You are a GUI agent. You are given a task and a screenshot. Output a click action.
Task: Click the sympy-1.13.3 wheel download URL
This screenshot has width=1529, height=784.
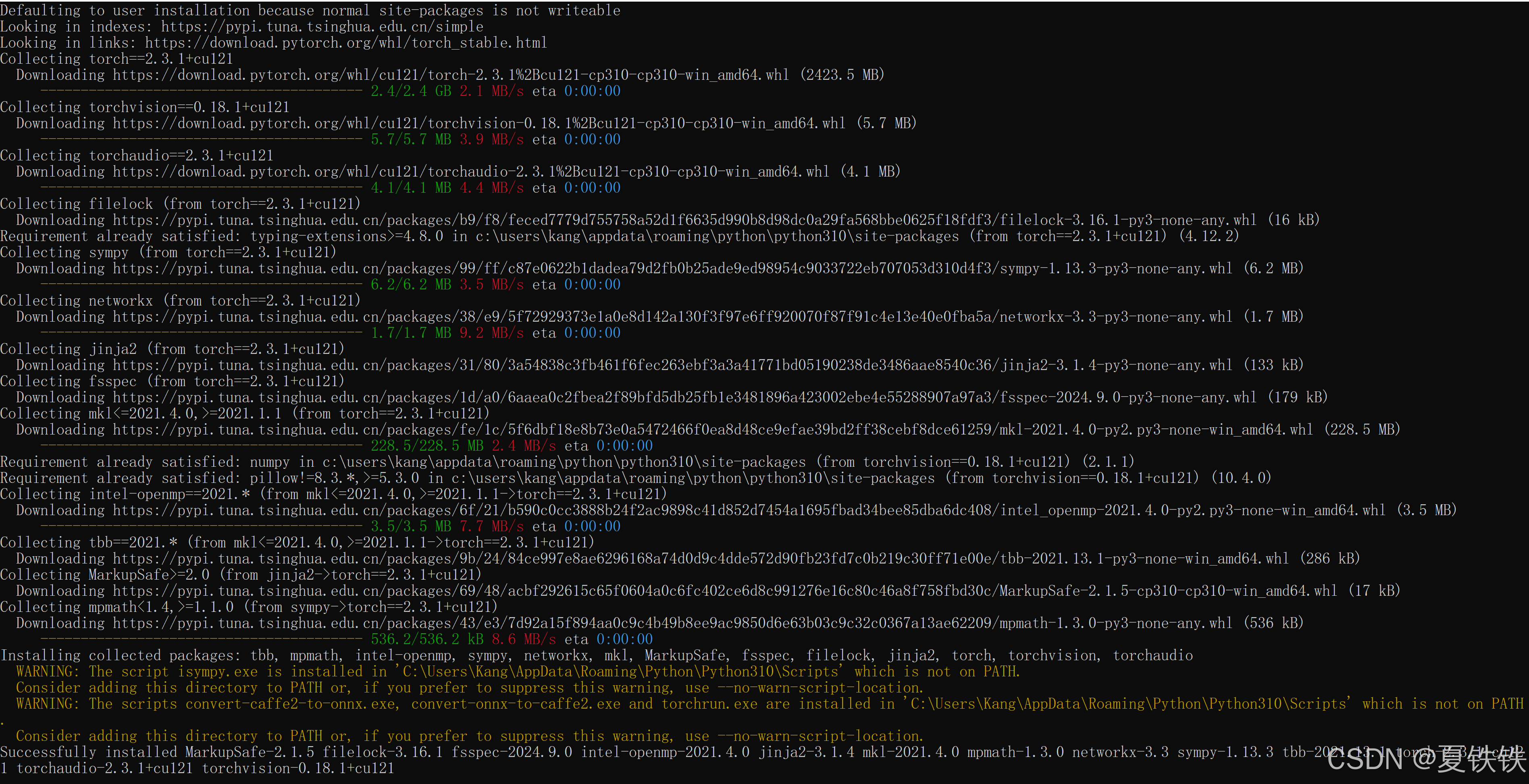[x=672, y=268]
